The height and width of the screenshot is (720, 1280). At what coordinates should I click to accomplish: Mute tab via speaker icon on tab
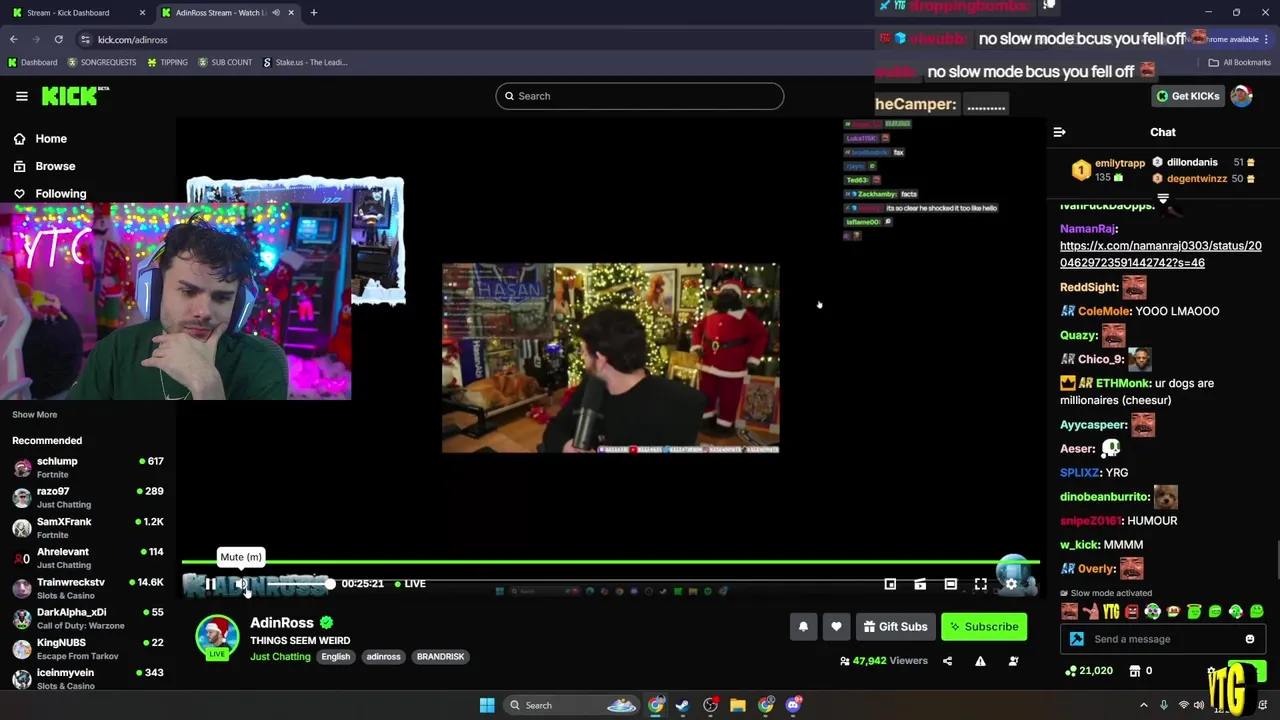(x=275, y=13)
